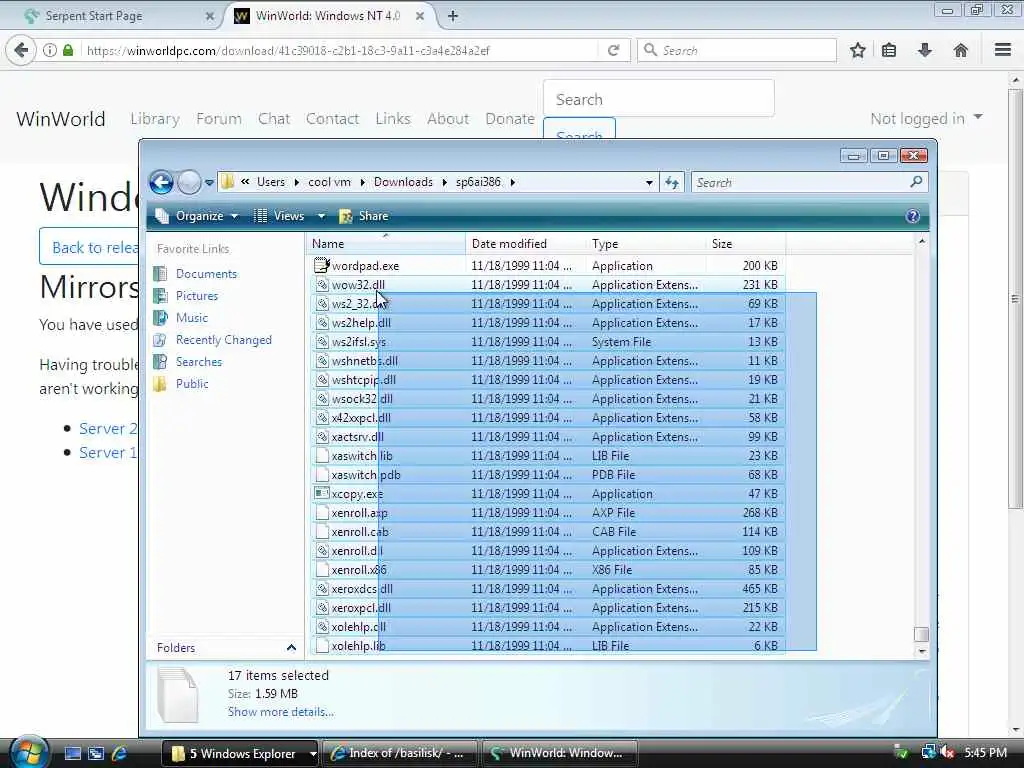Viewport: 1024px width, 768px height.
Task: Expand the Views dropdown arrow
Action: click(x=321, y=216)
